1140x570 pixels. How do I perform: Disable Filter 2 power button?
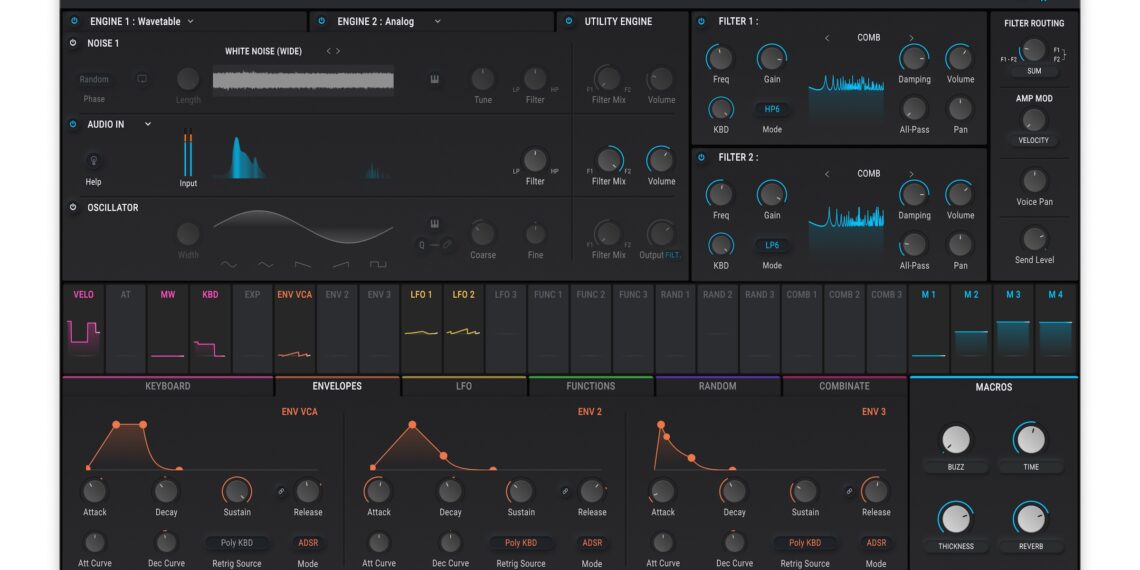pos(700,157)
